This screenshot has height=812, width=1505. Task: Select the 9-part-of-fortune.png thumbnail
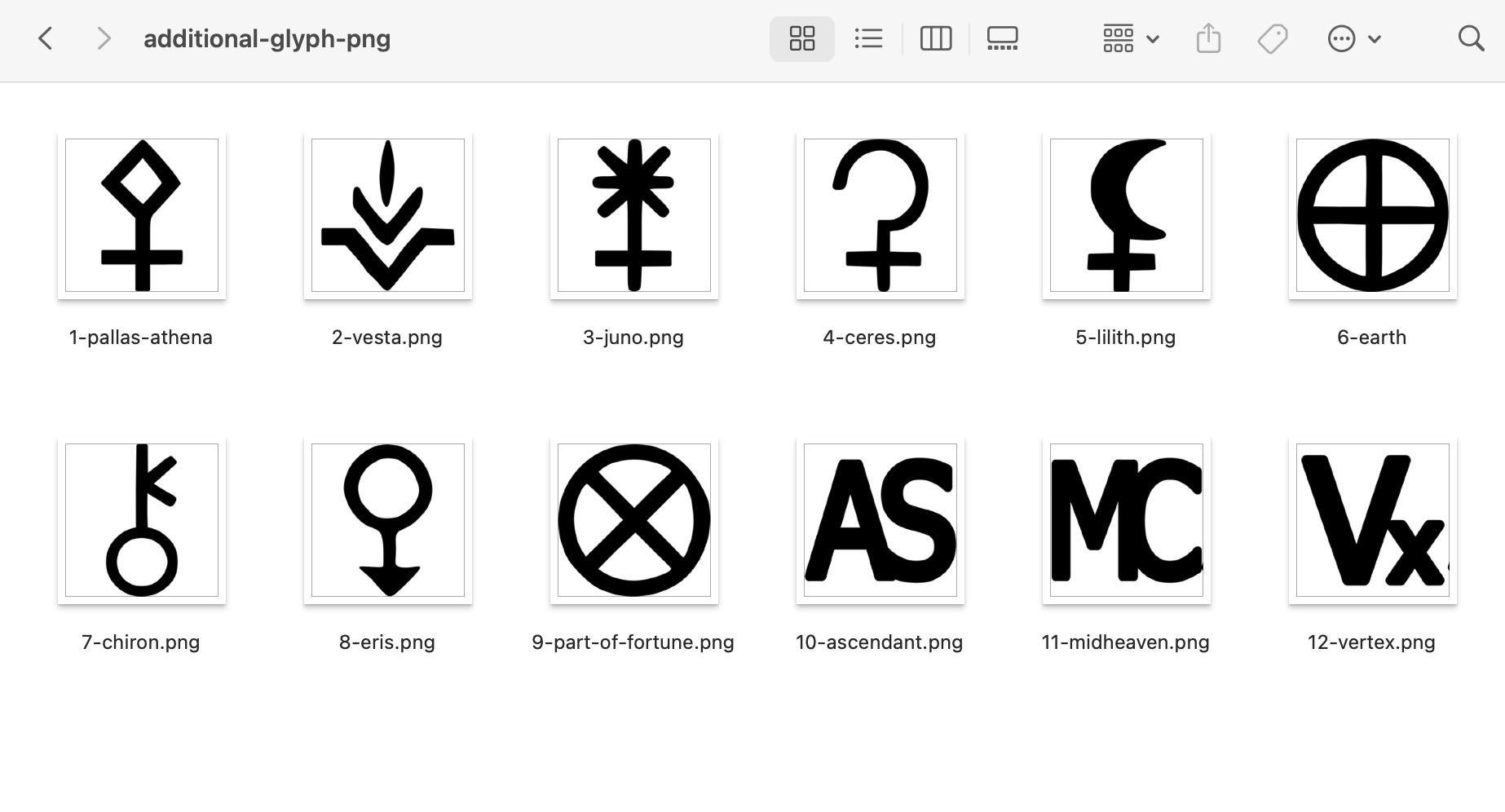coord(634,520)
